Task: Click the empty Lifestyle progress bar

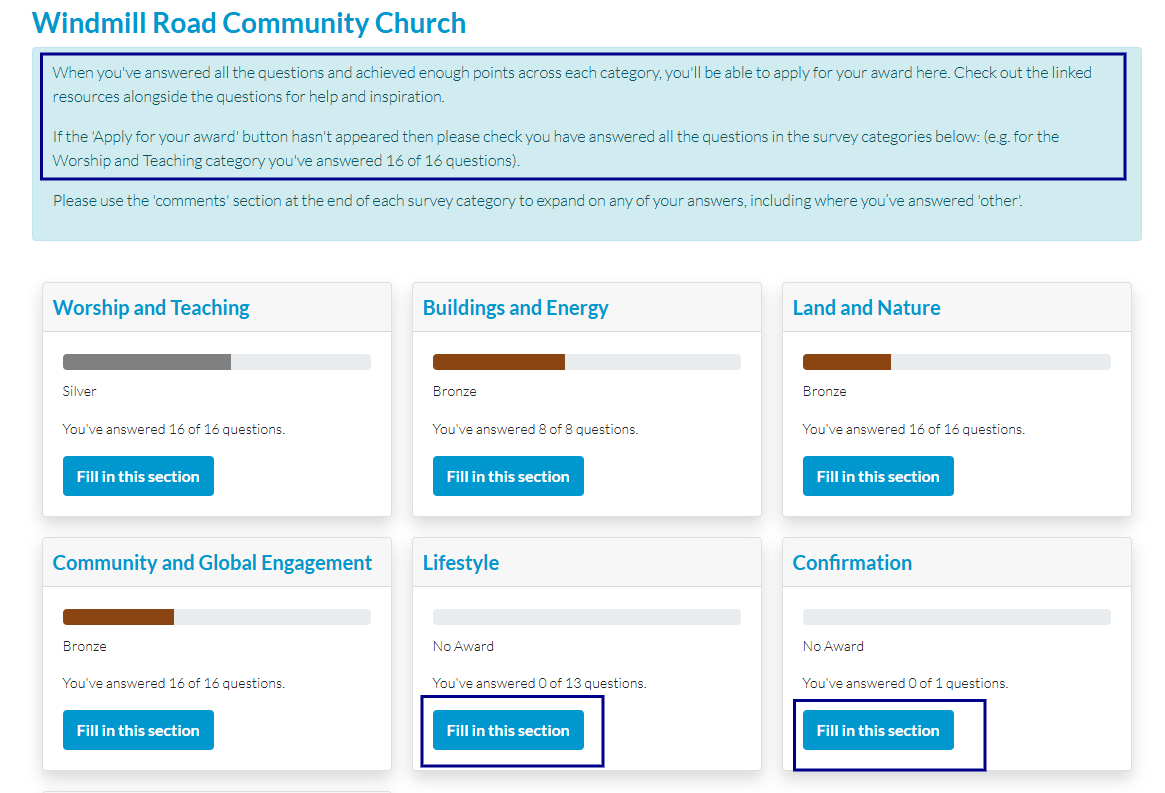Action: click(x=587, y=617)
